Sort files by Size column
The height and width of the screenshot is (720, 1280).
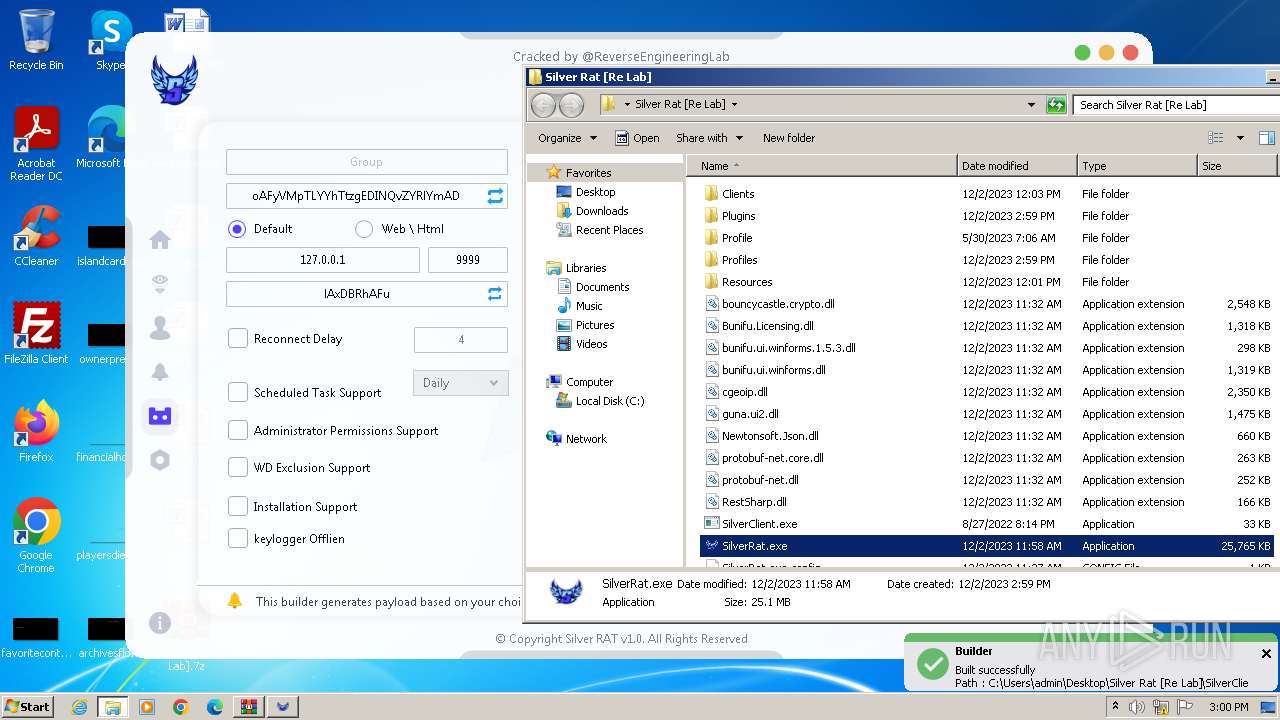tap(1237, 166)
